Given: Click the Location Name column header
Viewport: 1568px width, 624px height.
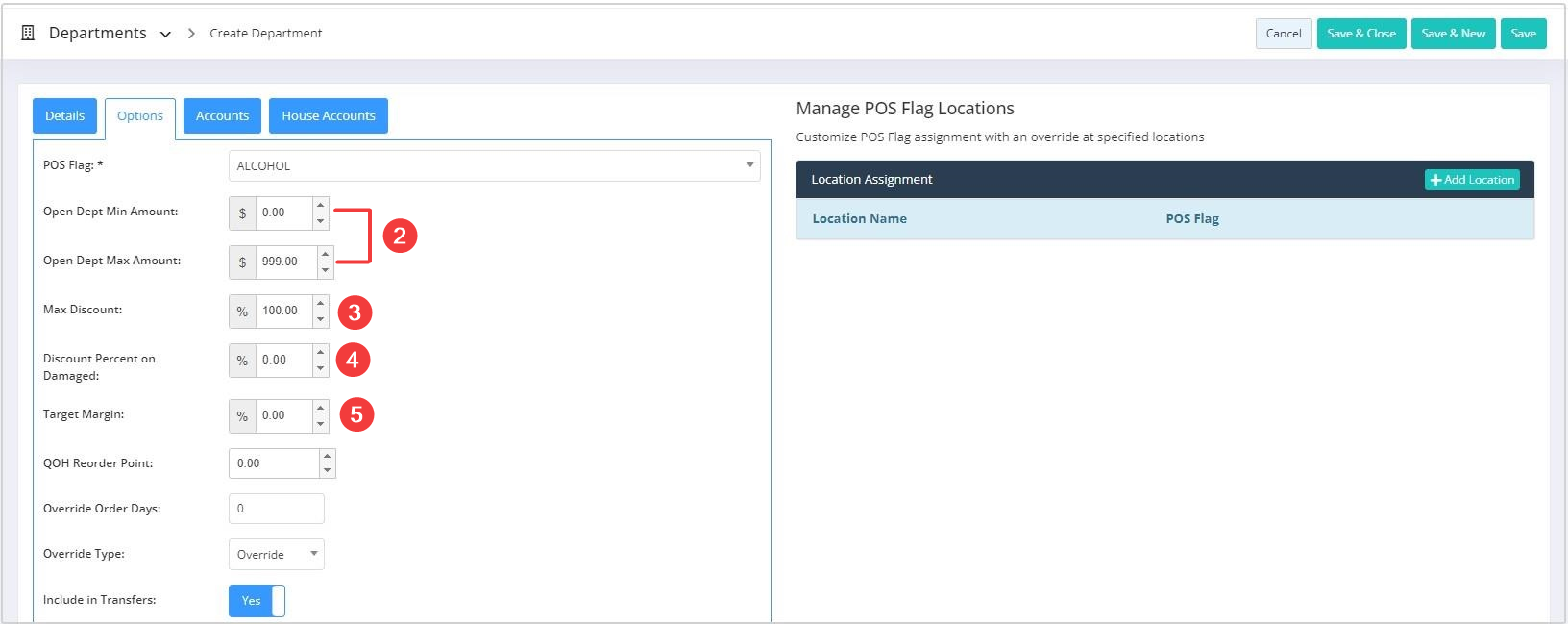Looking at the screenshot, I should pos(860,218).
